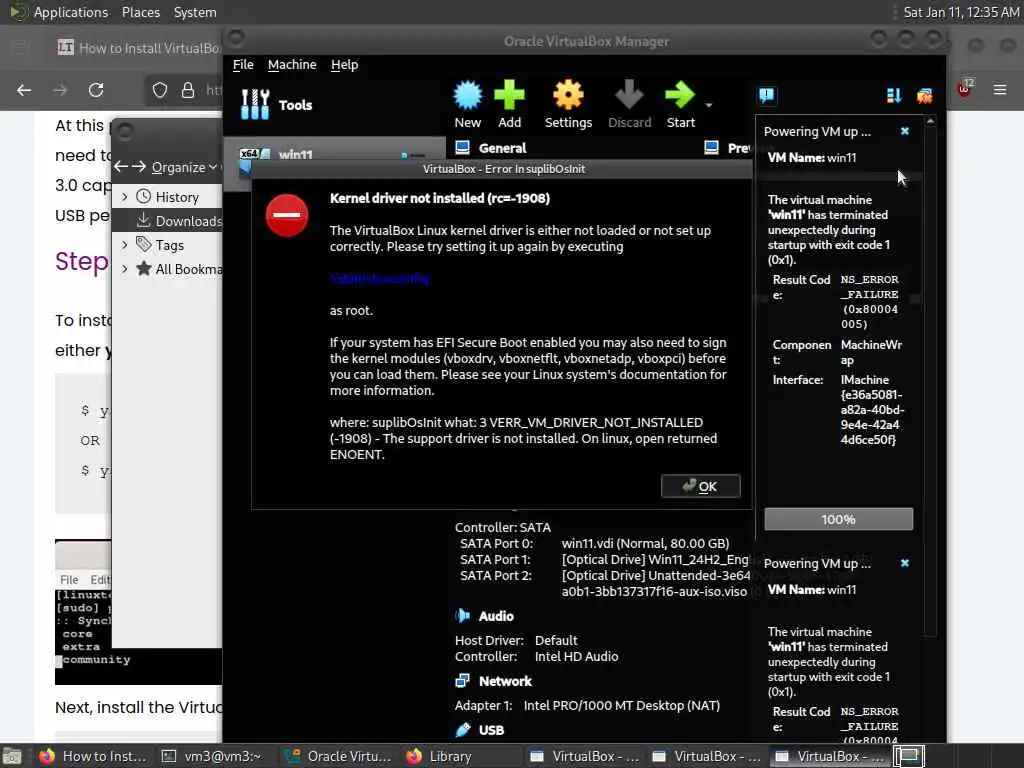Click the vboxconfig link in error dialog

[x=379, y=278]
